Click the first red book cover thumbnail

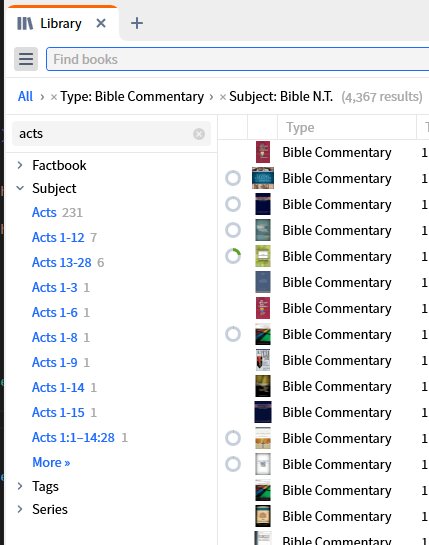[x=263, y=152]
